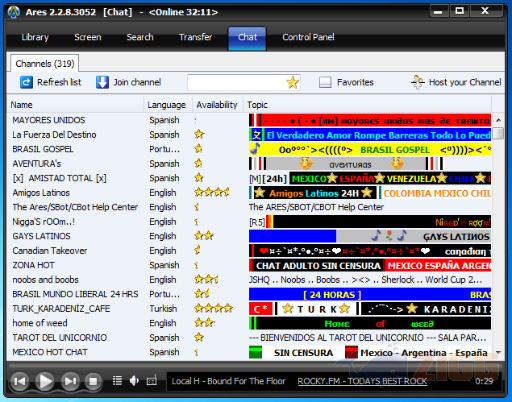Switch to the Transfer tab
Image resolution: width=512 pixels, height=402 pixels.
(195, 37)
